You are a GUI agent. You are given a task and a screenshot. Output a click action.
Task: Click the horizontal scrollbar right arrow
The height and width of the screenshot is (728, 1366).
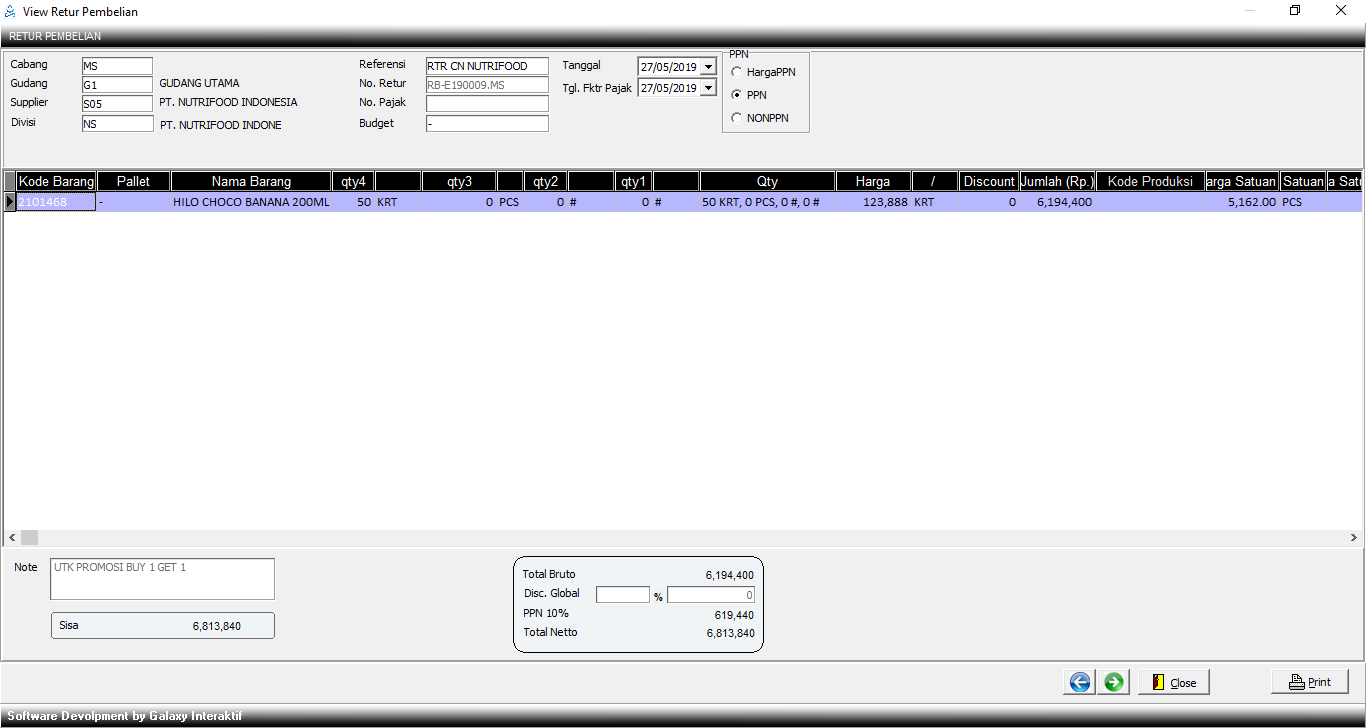tap(1353, 537)
